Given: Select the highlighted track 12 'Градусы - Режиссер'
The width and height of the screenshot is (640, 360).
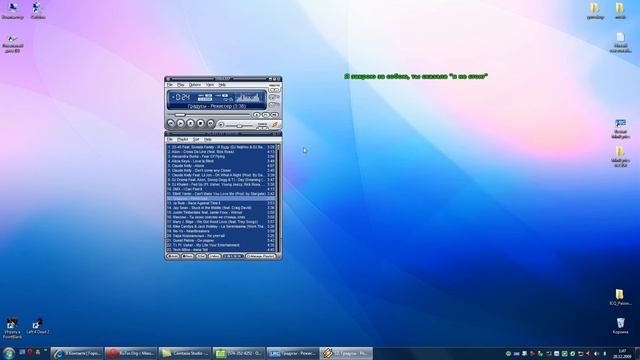Looking at the screenshot, I should 221,198.
